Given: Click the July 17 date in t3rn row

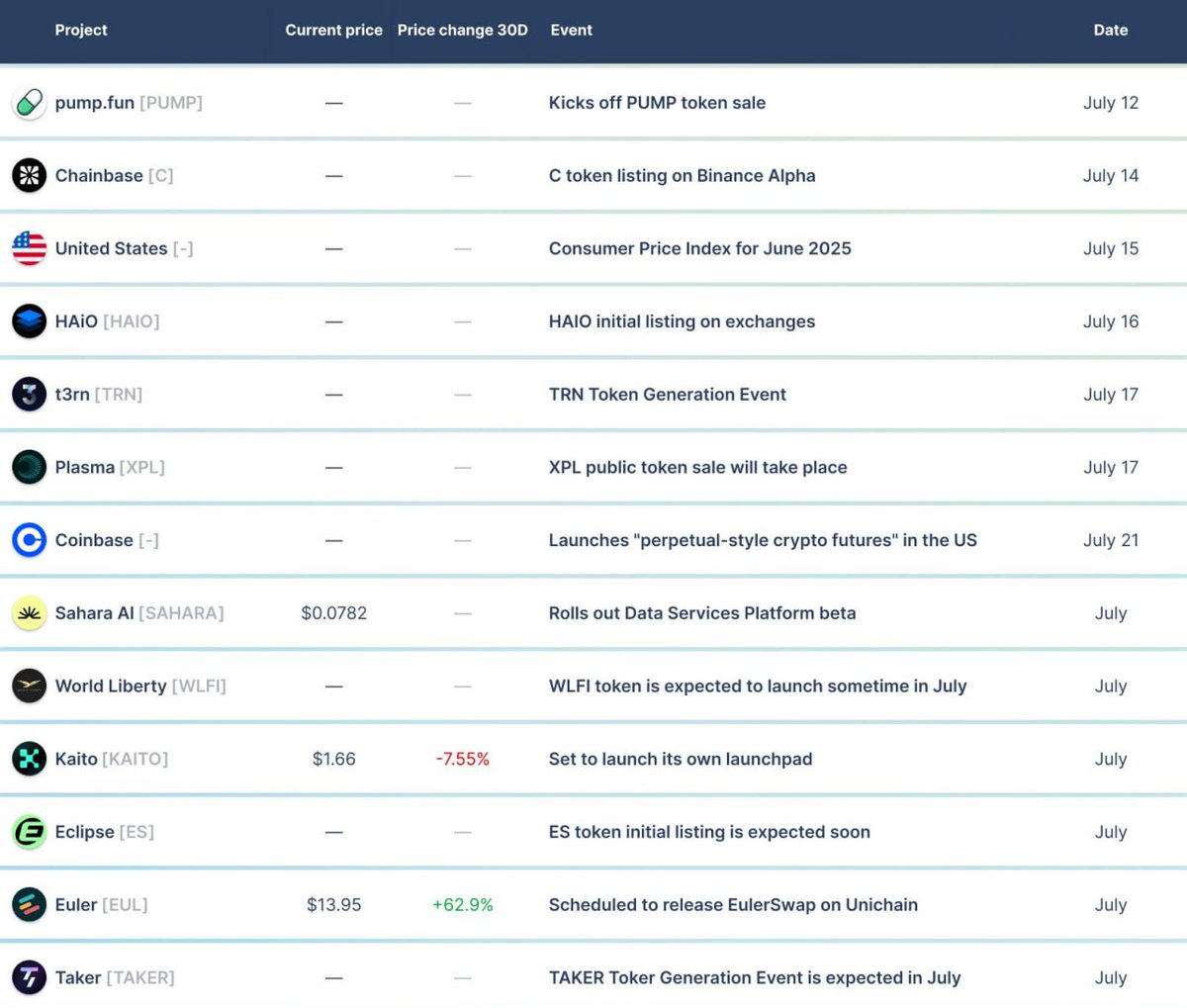Looking at the screenshot, I should [x=1111, y=395].
